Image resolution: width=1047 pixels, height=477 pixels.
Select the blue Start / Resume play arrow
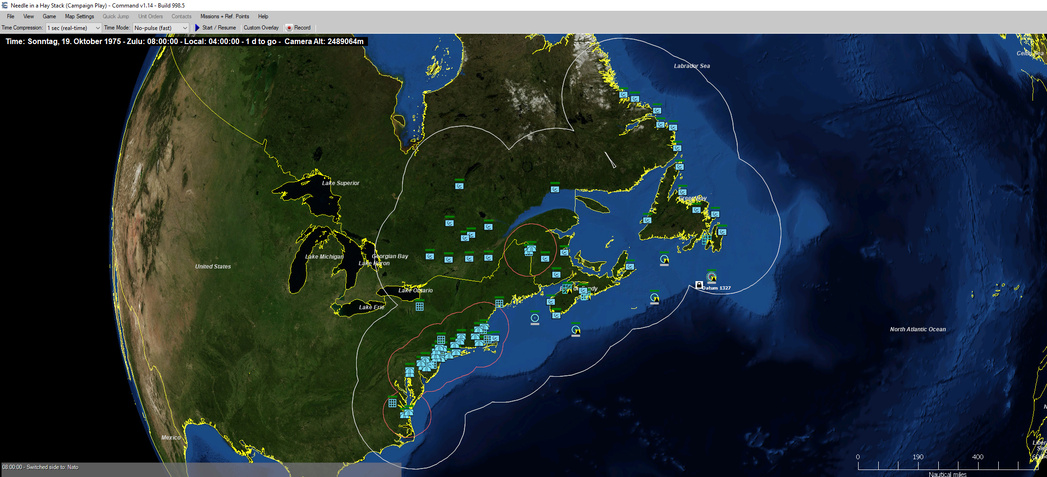[197, 28]
